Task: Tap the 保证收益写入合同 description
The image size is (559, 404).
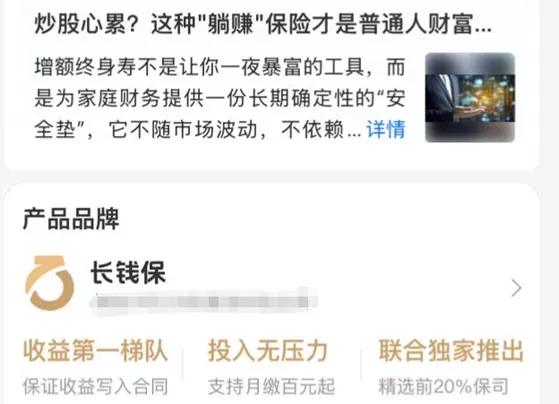Action: pyautogui.click(x=95, y=387)
